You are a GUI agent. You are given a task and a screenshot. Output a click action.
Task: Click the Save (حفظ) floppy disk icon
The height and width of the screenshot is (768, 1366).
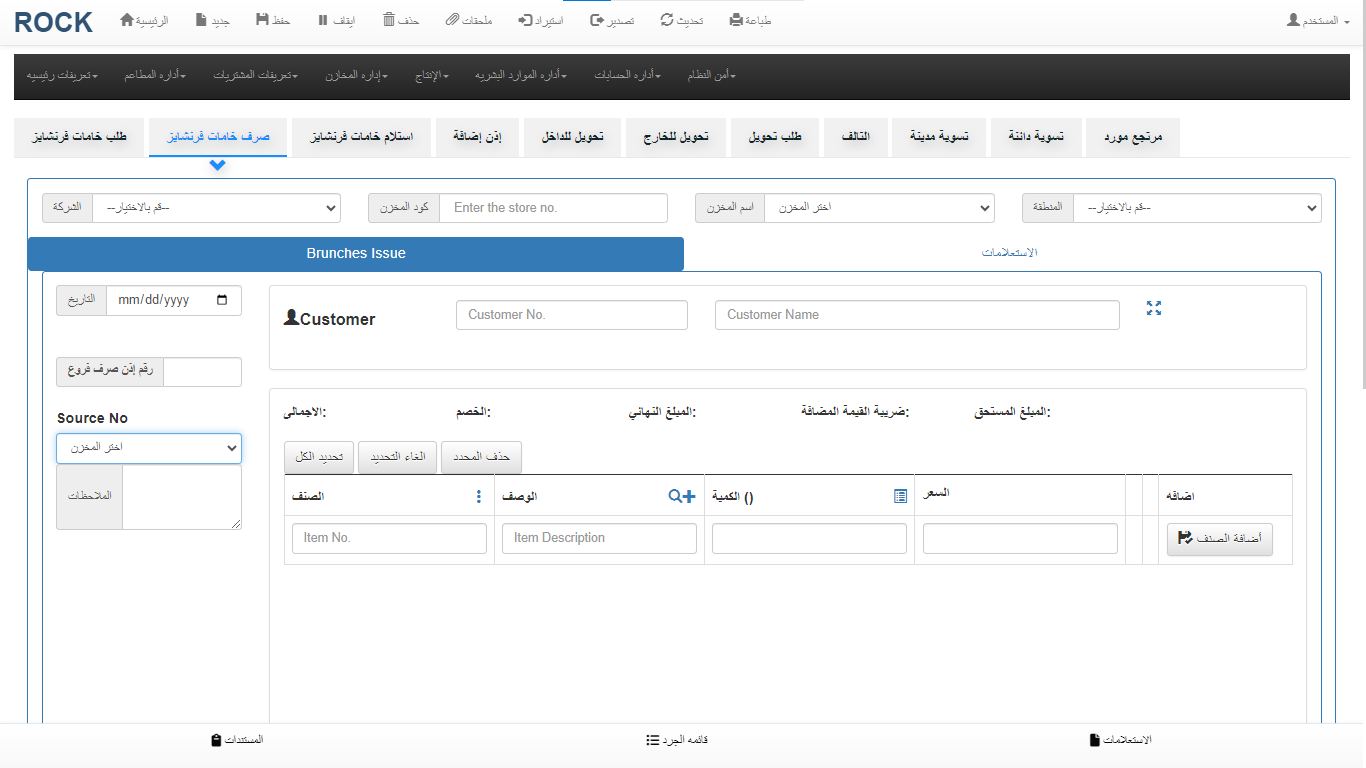point(262,20)
